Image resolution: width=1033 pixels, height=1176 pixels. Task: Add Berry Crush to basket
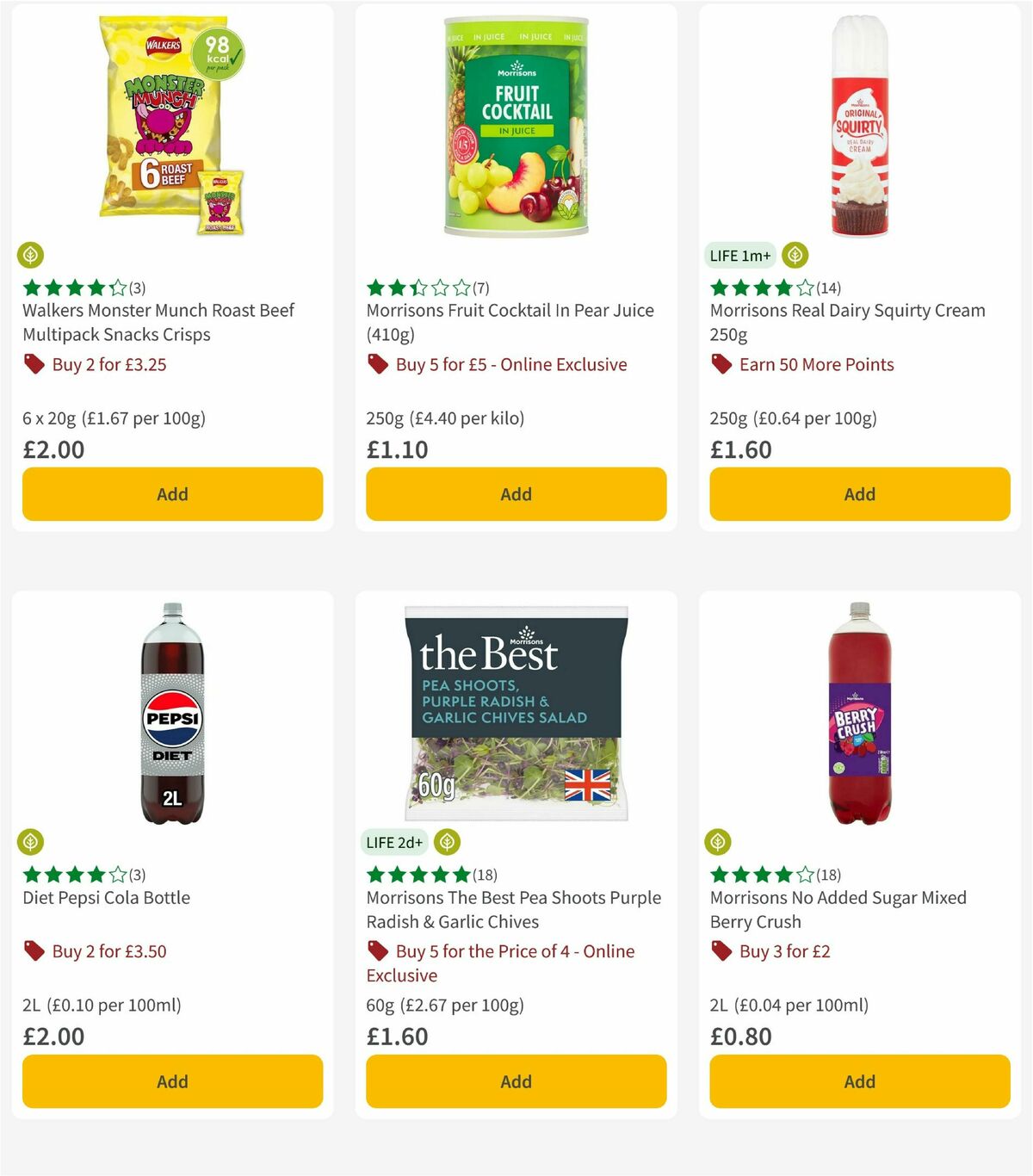[858, 1081]
